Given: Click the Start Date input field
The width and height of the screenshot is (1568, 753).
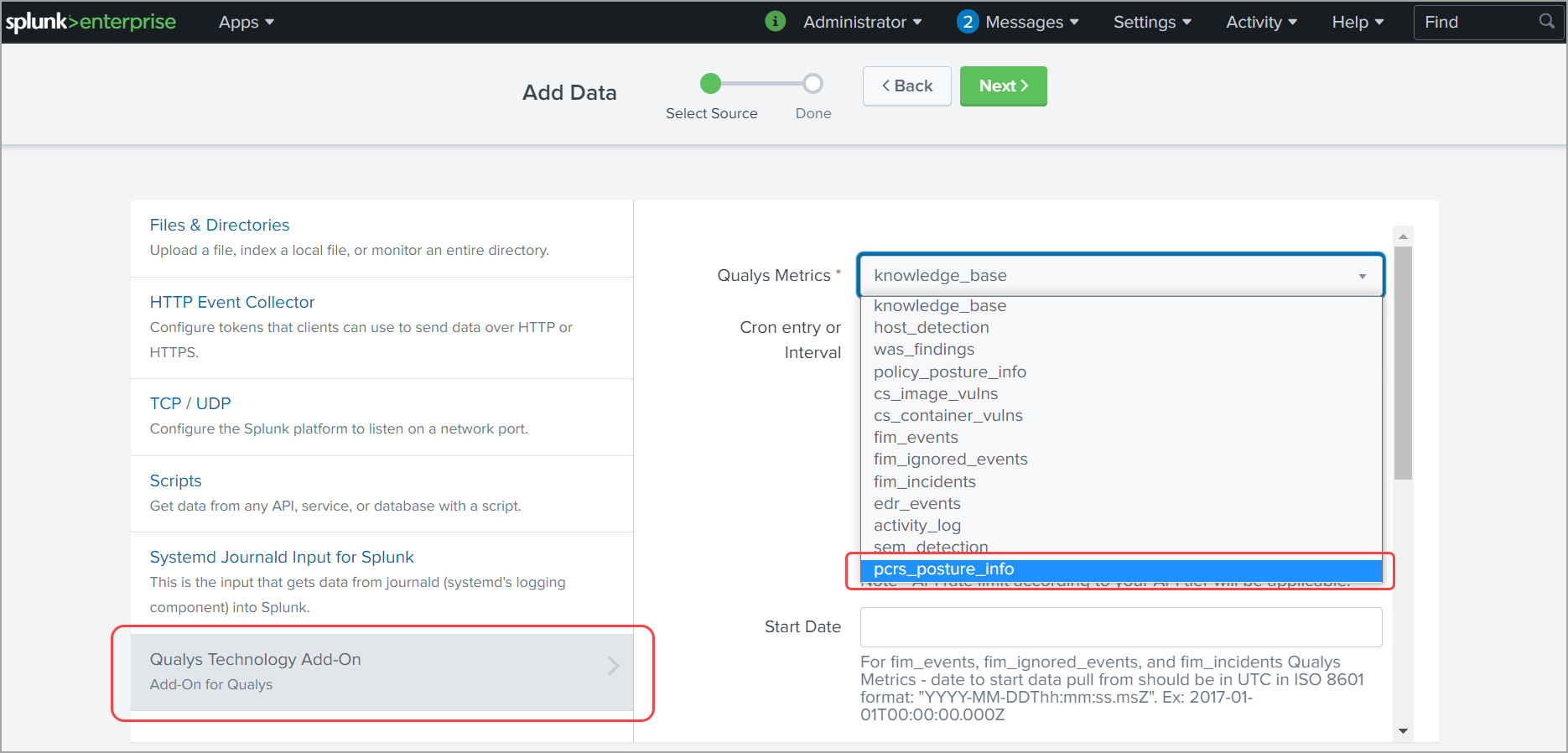Looking at the screenshot, I should [1120, 627].
